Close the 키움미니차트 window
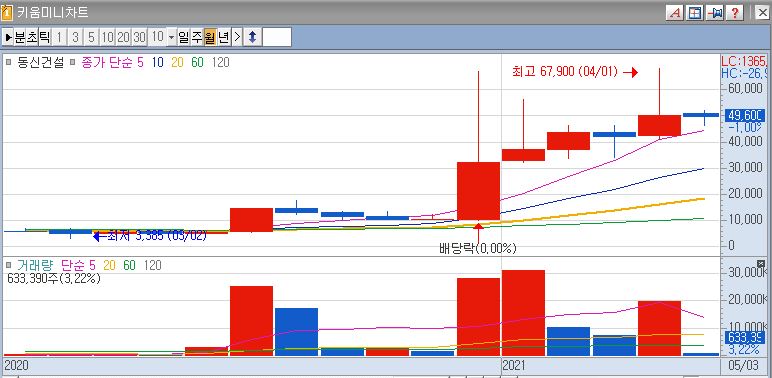772x378 pixels. pos(762,13)
